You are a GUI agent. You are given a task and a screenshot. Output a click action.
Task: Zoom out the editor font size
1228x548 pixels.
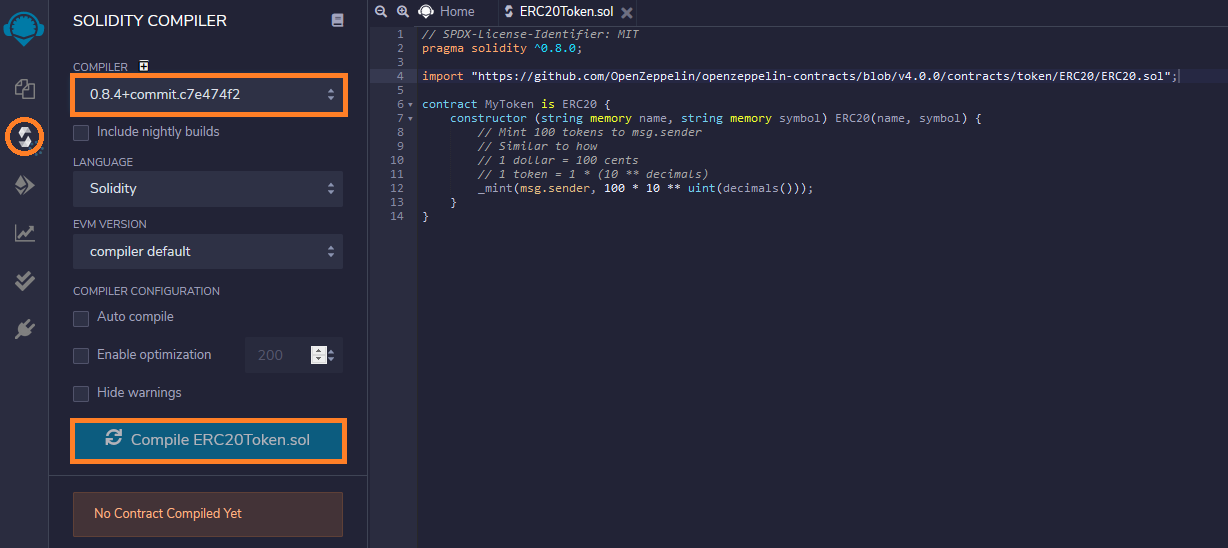click(381, 11)
